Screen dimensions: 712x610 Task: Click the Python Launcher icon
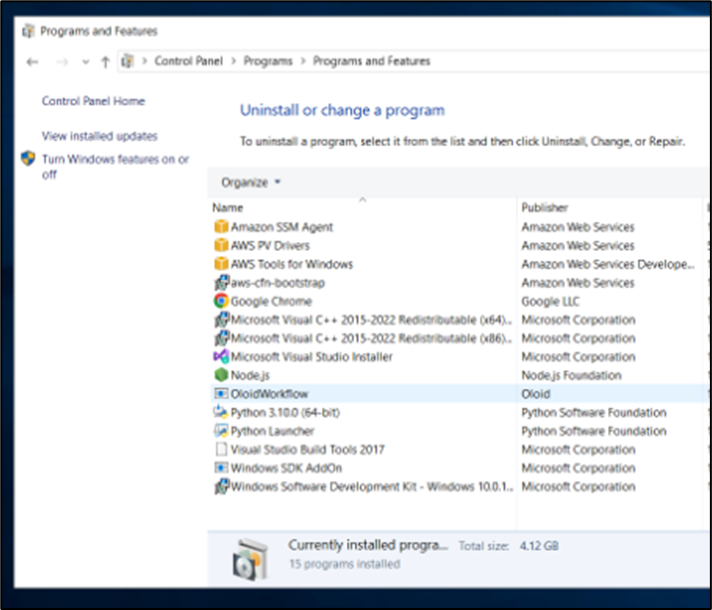[221, 431]
